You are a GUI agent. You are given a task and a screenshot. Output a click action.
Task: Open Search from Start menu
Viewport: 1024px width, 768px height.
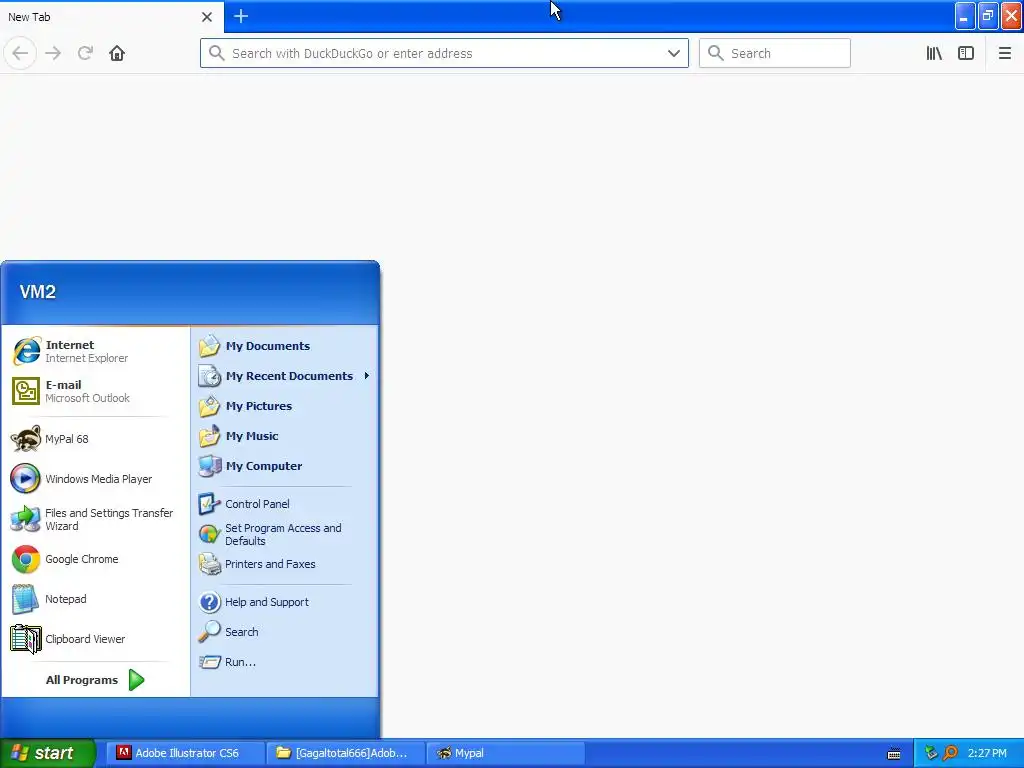click(285, 632)
